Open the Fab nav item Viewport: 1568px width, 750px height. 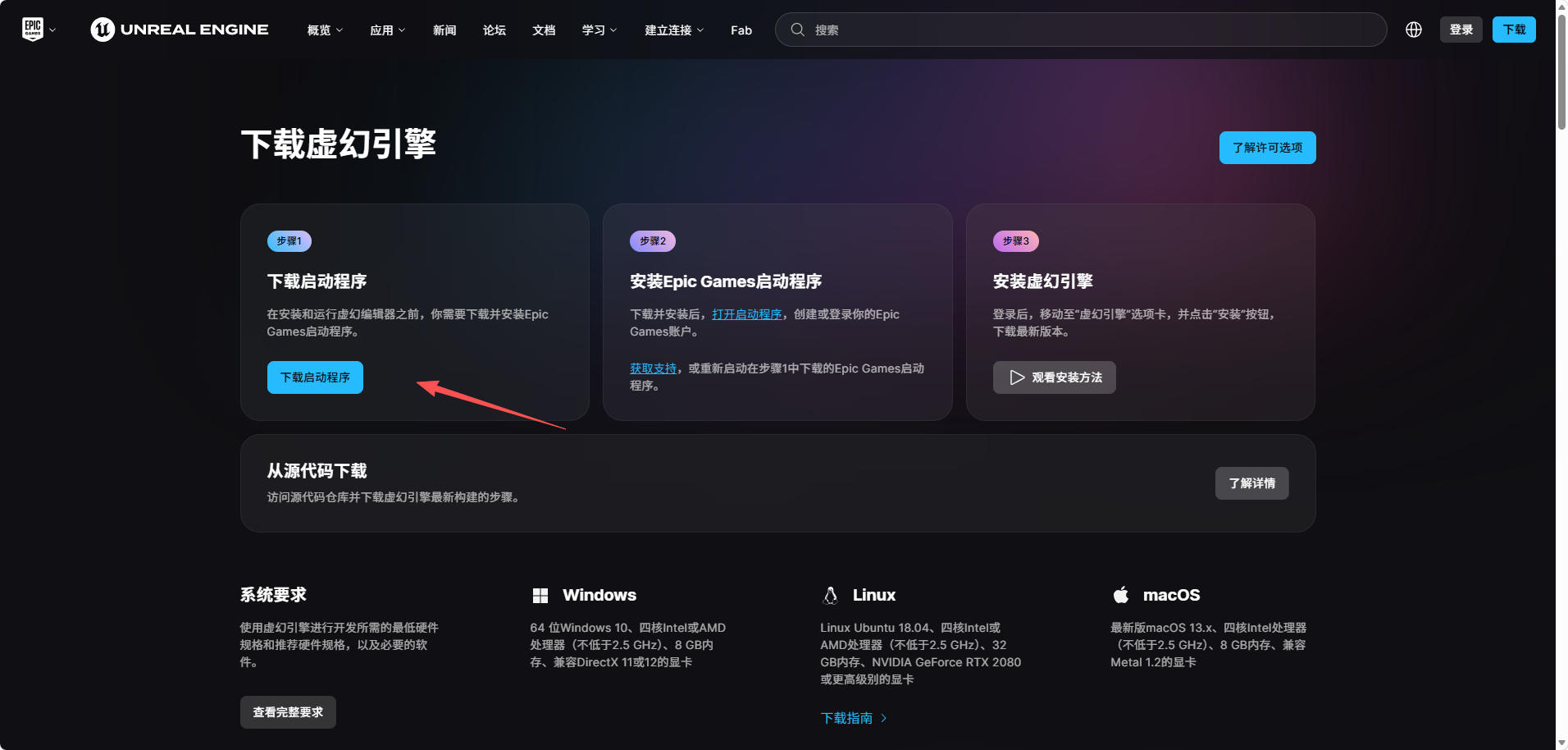coord(741,30)
